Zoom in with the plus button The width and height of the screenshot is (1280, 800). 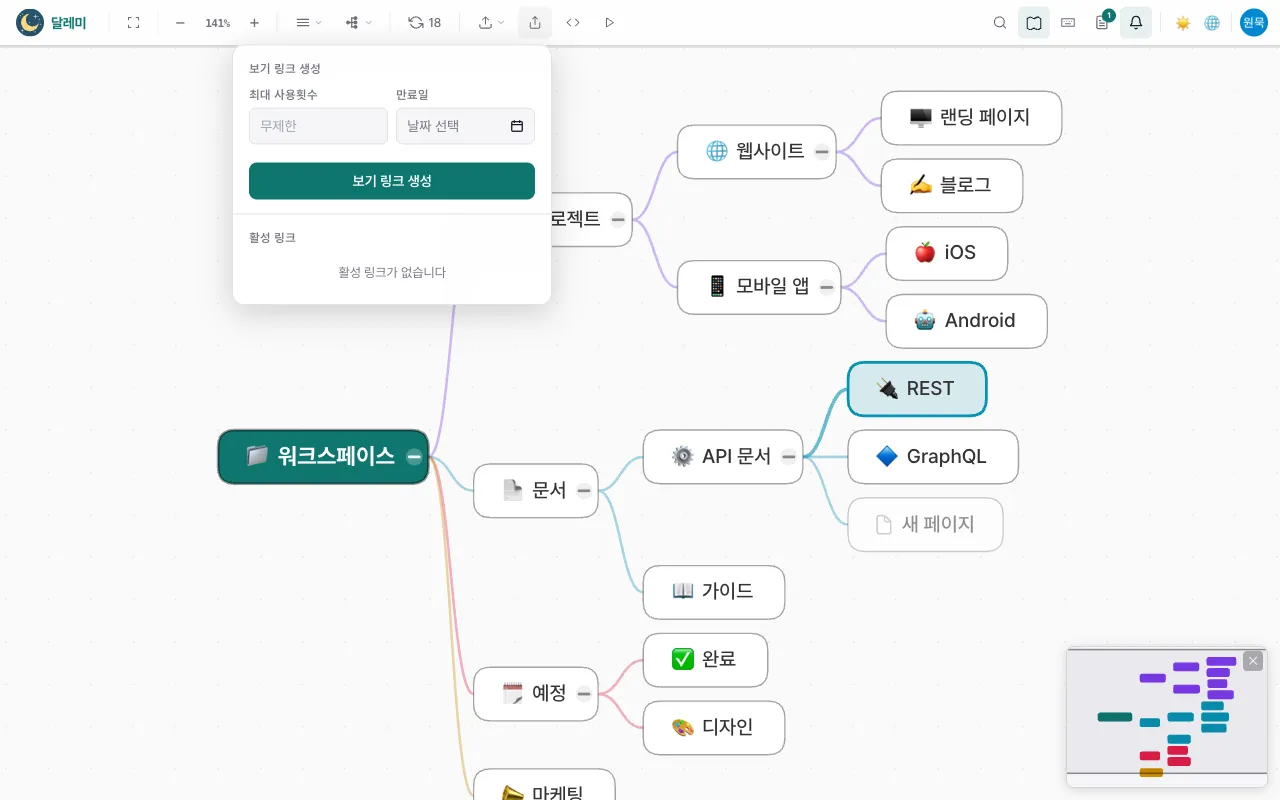pyautogui.click(x=254, y=22)
